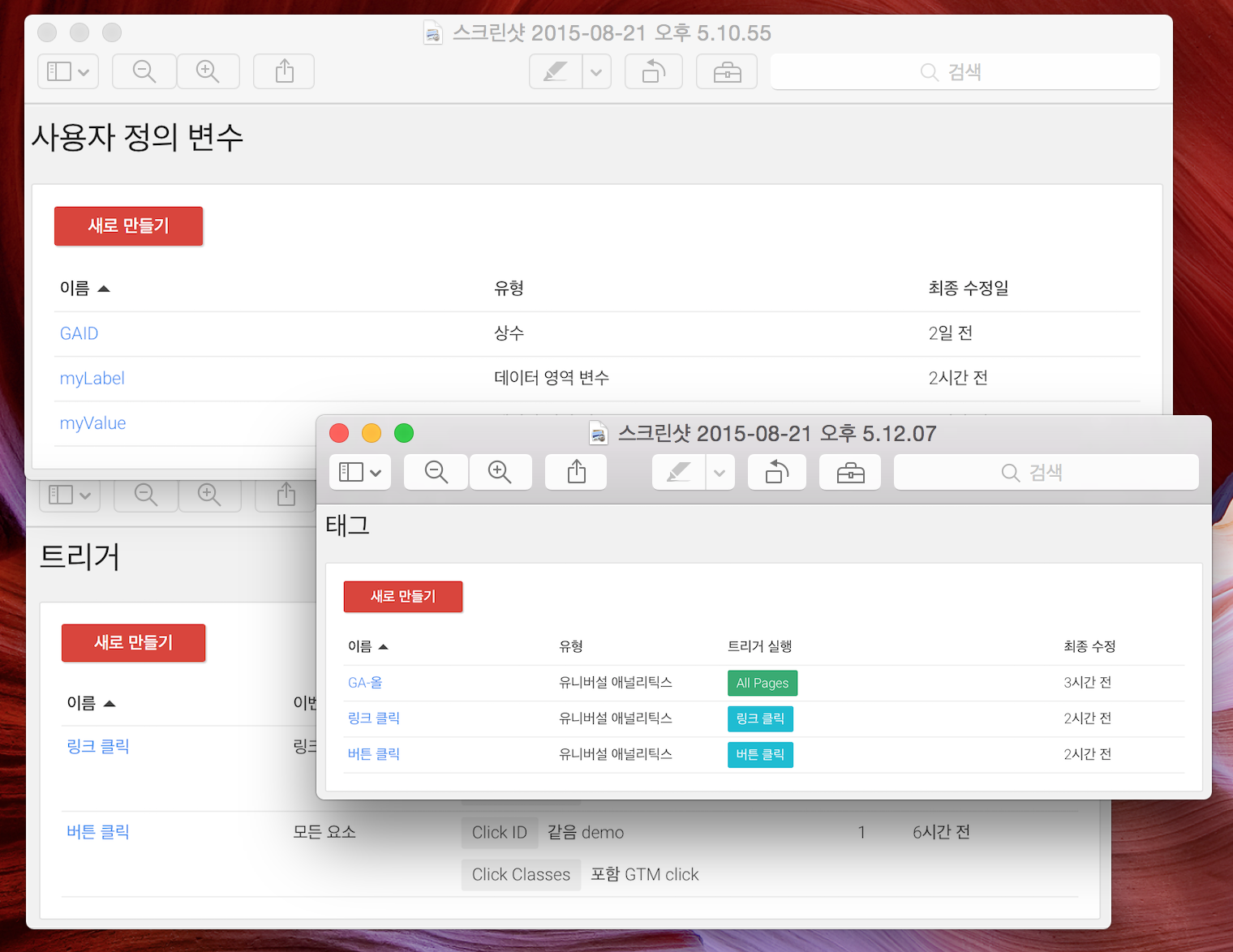The width and height of the screenshot is (1233, 952).
Task: Click share icon in the 사용자 정의 변수 window
Action: pos(284,71)
